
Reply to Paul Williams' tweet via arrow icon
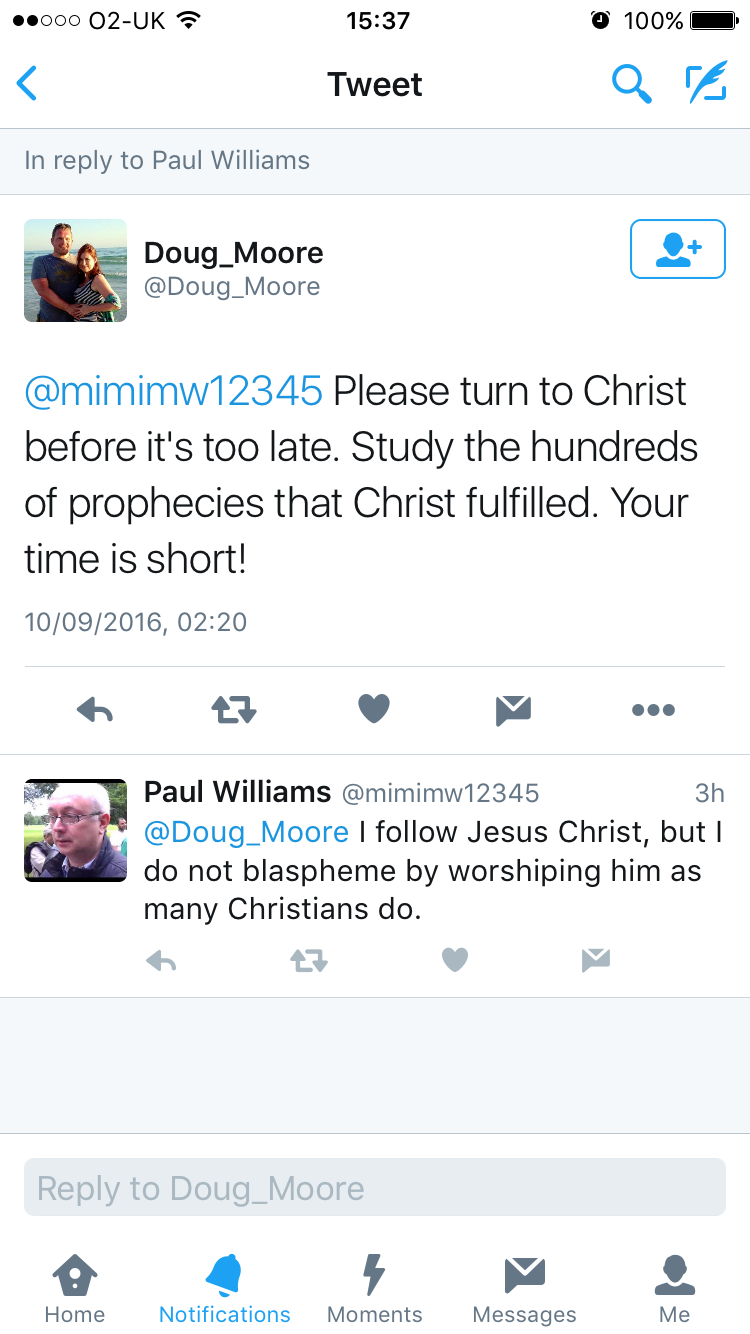tap(161, 961)
